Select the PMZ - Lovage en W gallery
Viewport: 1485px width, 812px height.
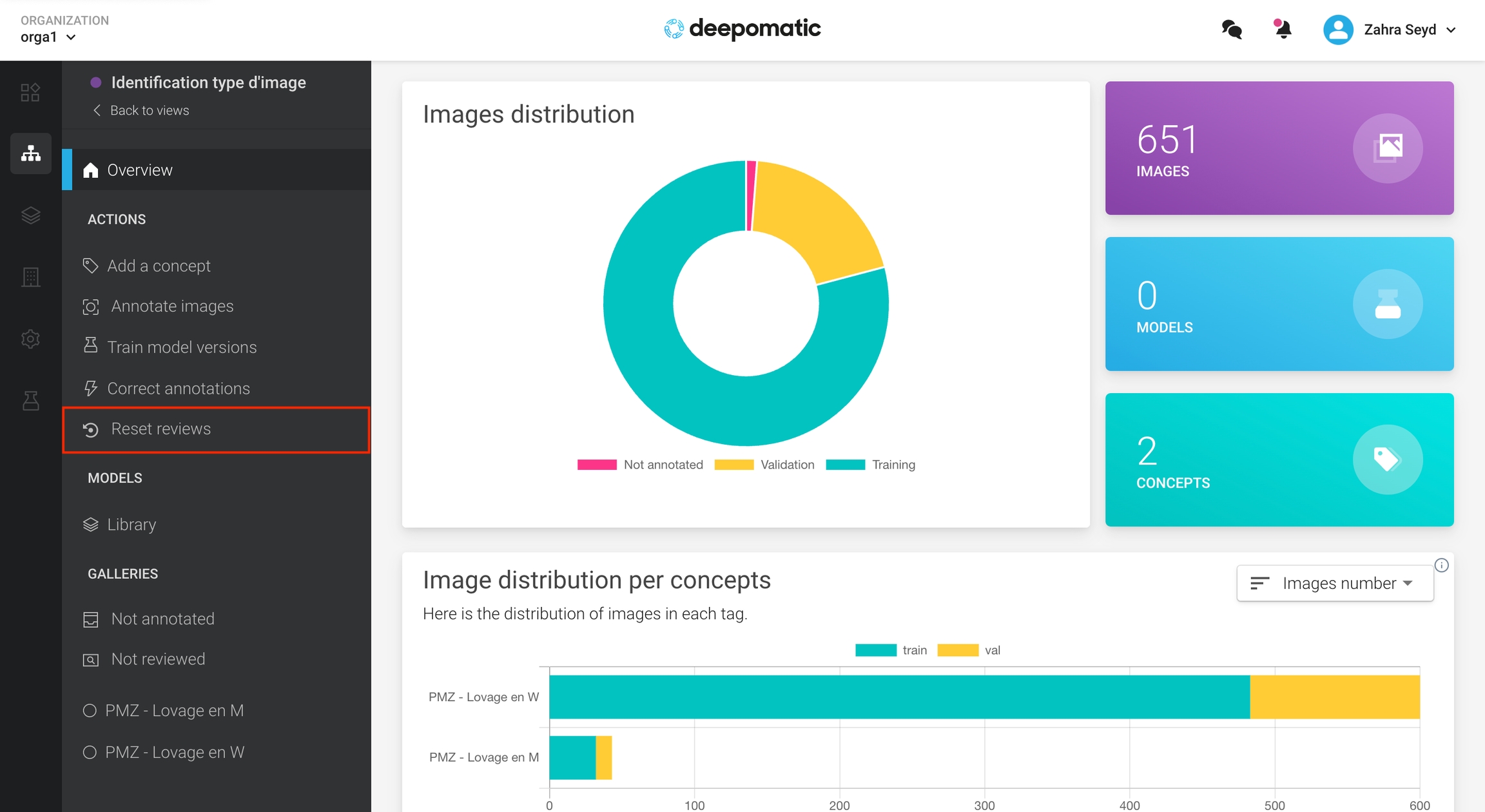pyautogui.click(x=174, y=752)
